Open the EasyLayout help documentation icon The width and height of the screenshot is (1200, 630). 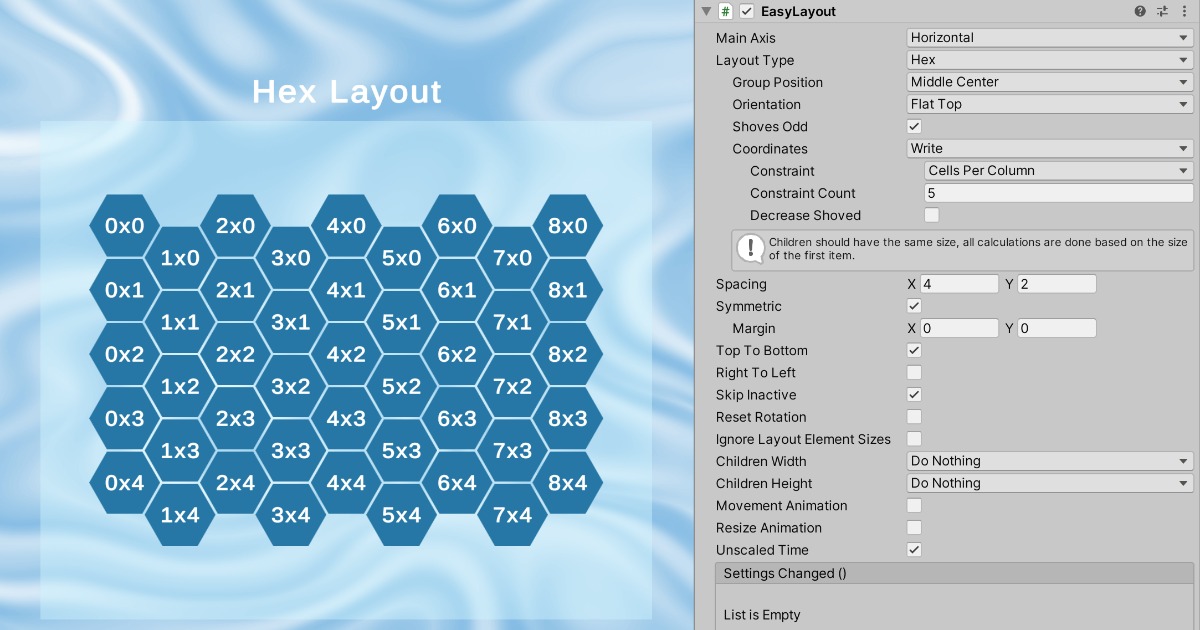(x=1139, y=11)
